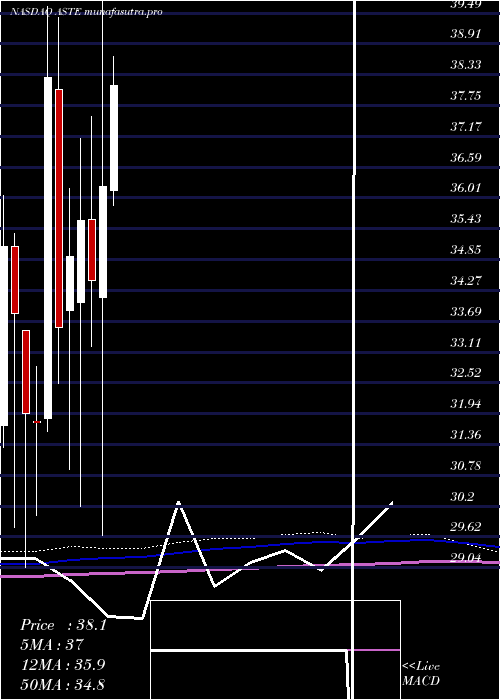Click the 36.01 price axis label

(x=466, y=188)
